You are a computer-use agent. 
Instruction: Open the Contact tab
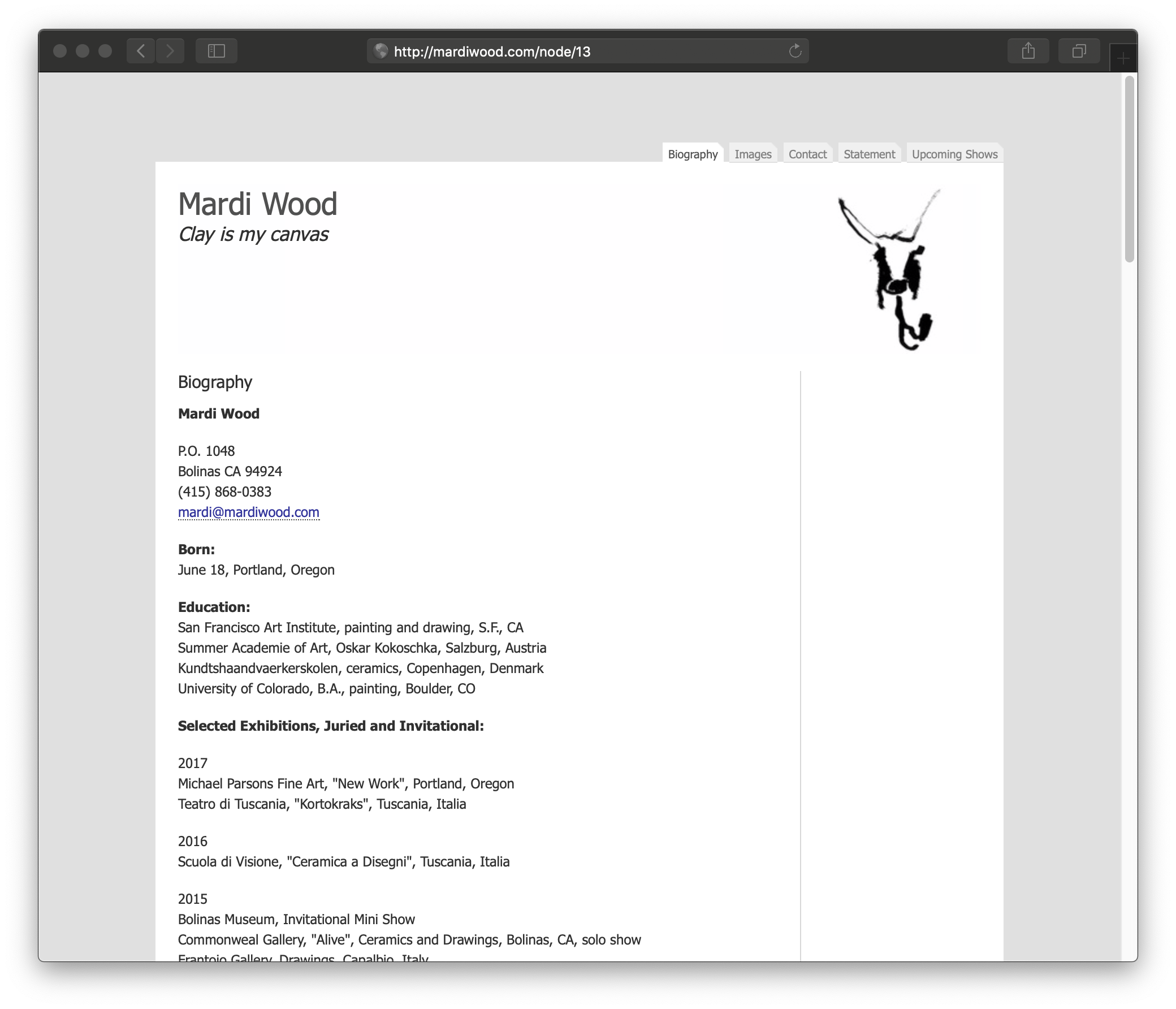pos(807,154)
